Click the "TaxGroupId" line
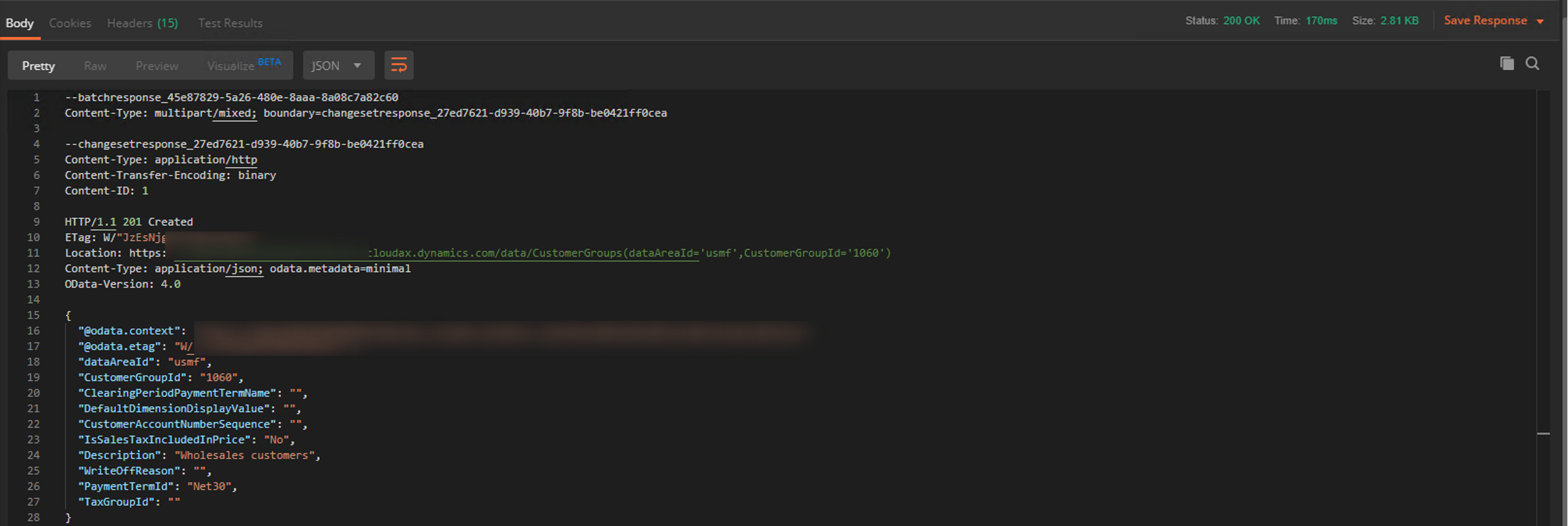The image size is (1568, 526). tap(129, 501)
